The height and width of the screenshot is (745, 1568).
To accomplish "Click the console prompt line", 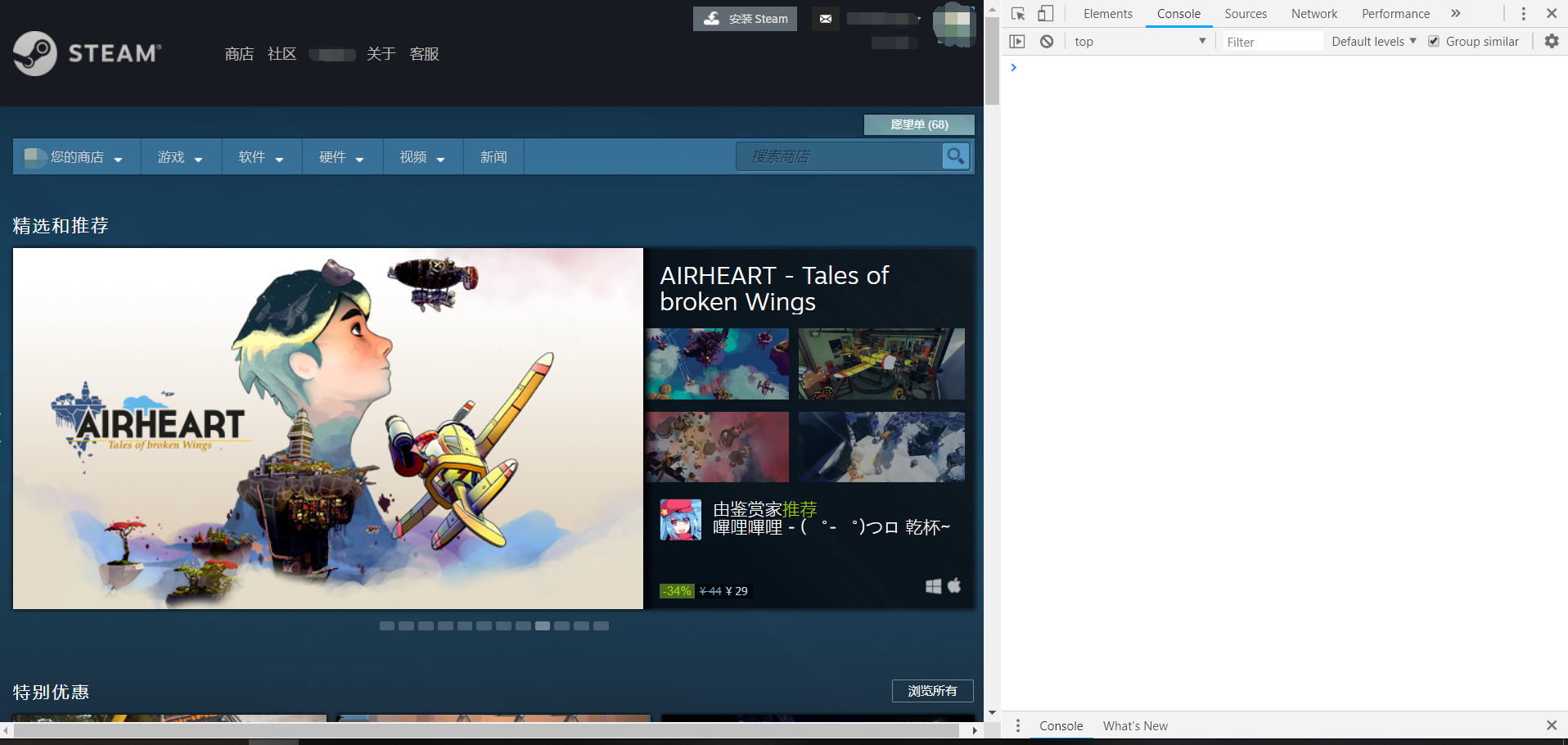I will 1285,68.
